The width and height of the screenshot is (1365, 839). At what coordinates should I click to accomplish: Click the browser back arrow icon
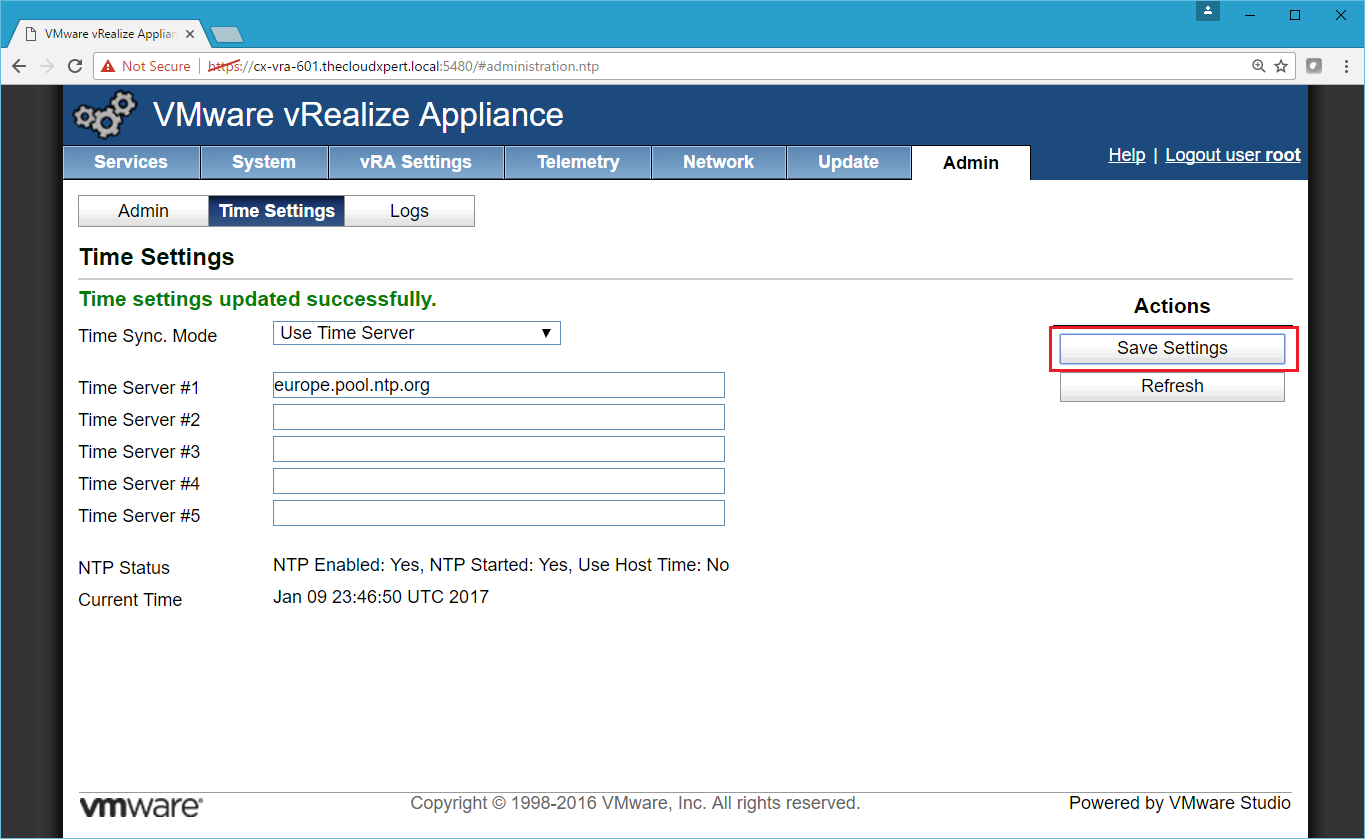pyautogui.click(x=19, y=66)
